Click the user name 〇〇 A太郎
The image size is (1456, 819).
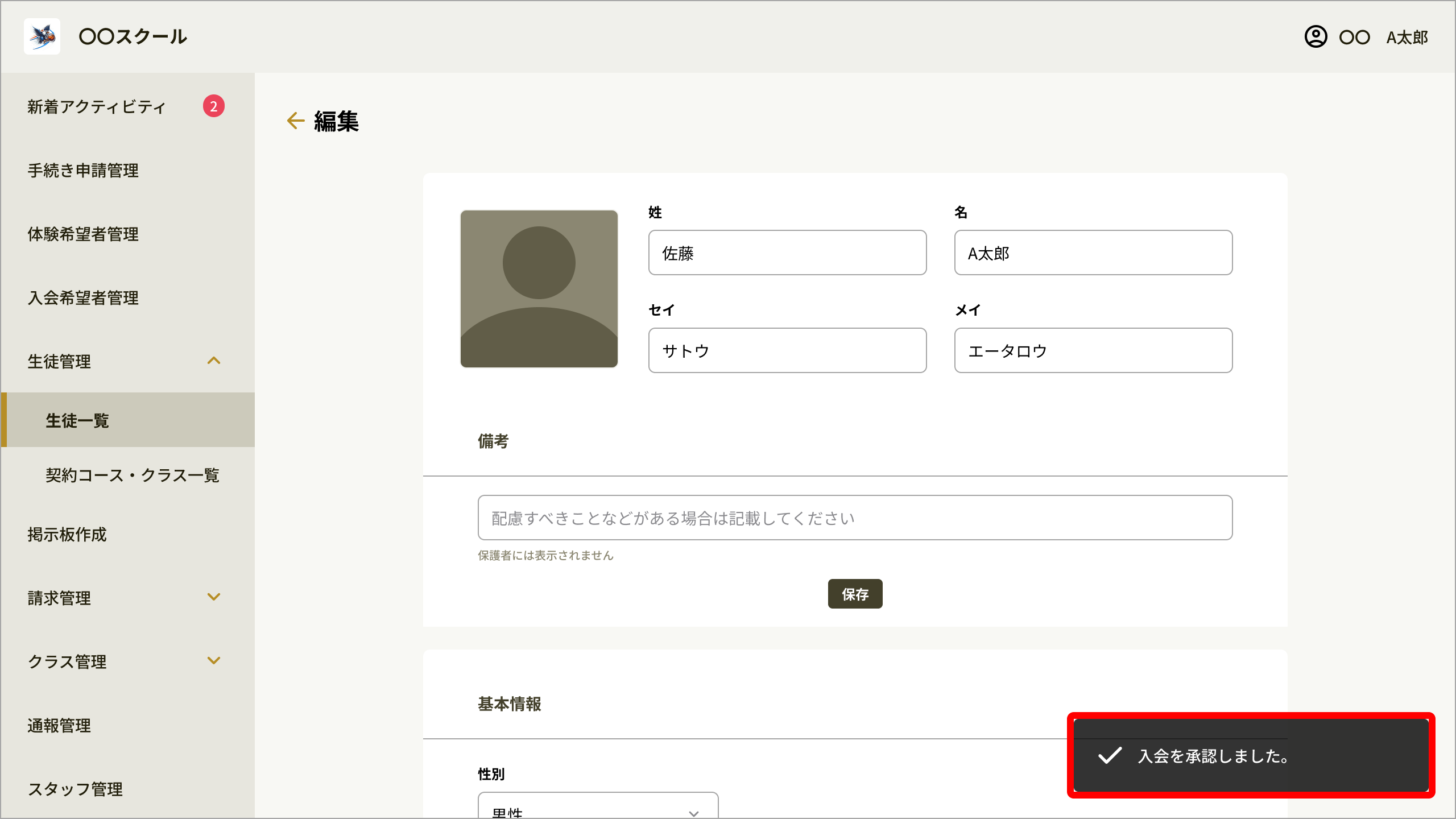click(x=1383, y=38)
